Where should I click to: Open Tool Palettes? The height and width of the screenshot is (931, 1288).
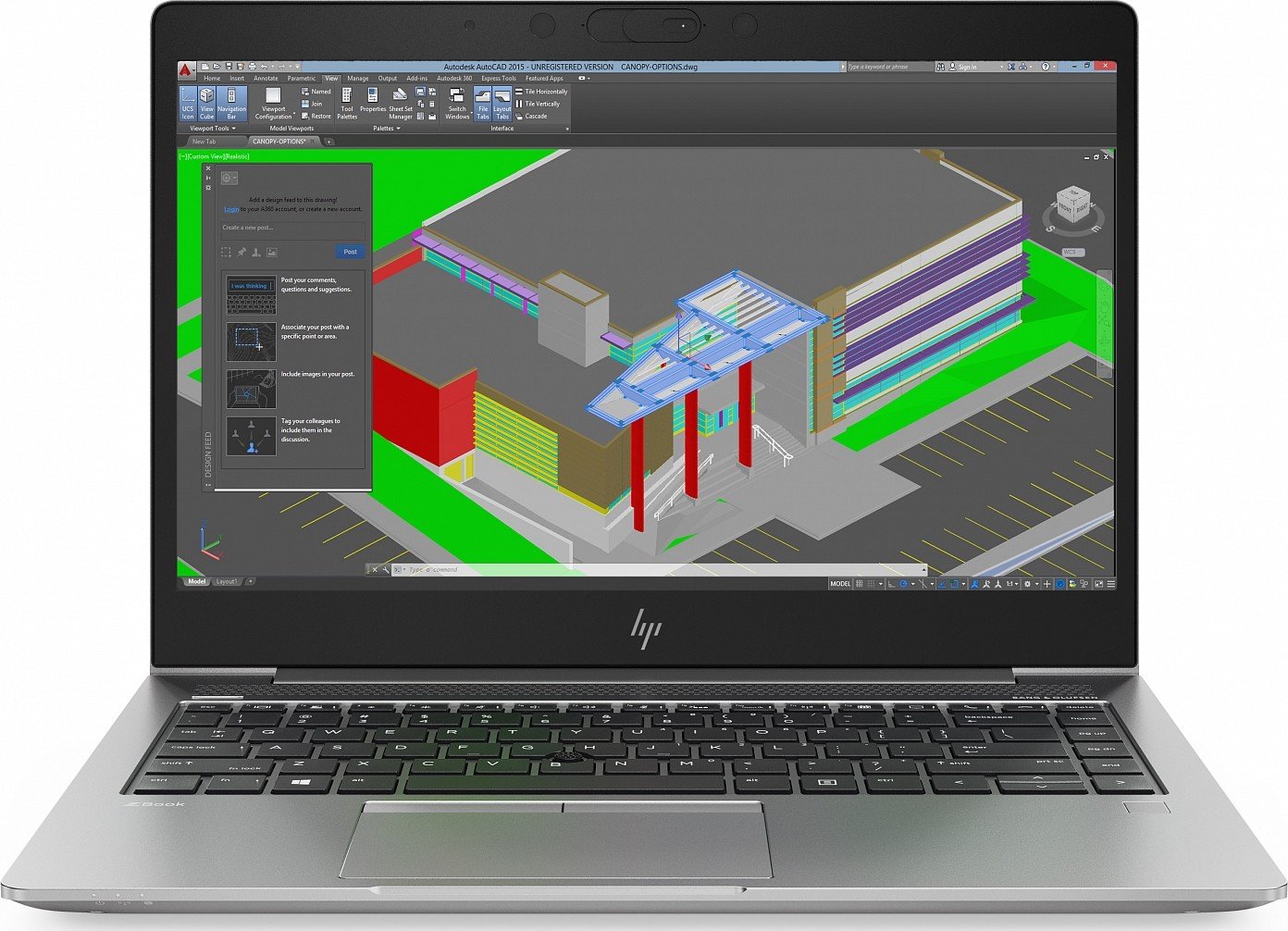(x=347, y=104)
